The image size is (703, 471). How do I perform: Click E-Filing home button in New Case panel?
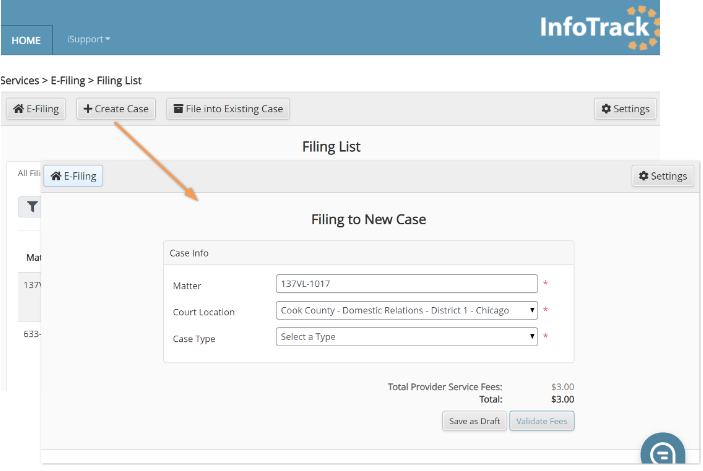click(73, 176)
